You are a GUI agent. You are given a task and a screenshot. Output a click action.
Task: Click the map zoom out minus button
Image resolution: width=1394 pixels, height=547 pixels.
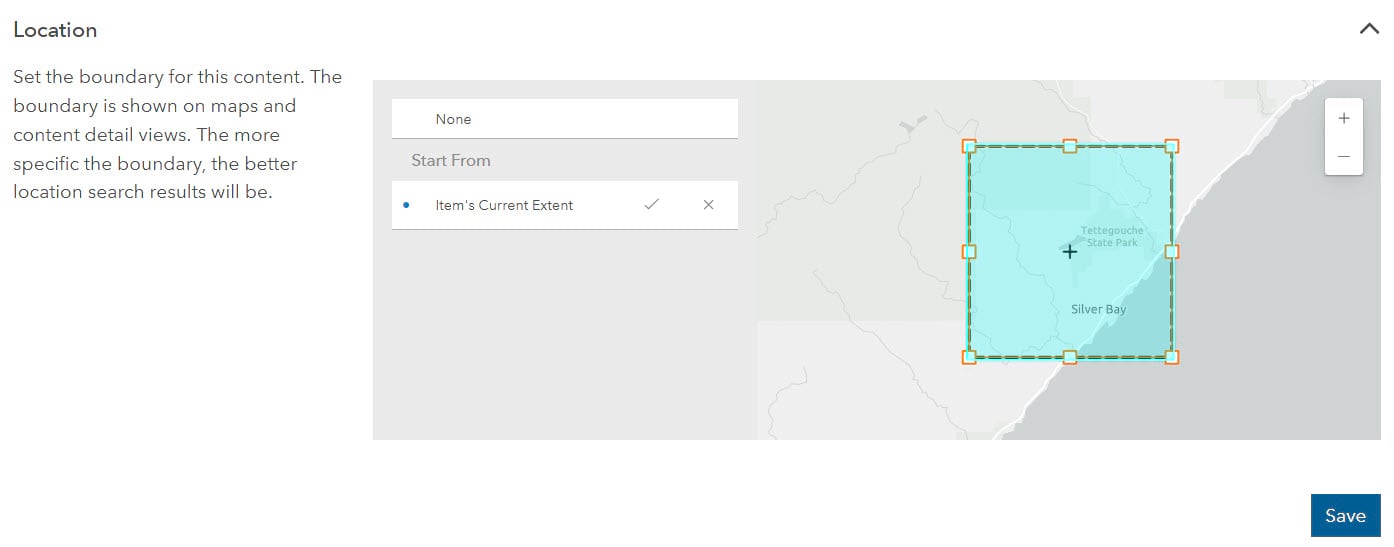click(x=1343, y=156)
